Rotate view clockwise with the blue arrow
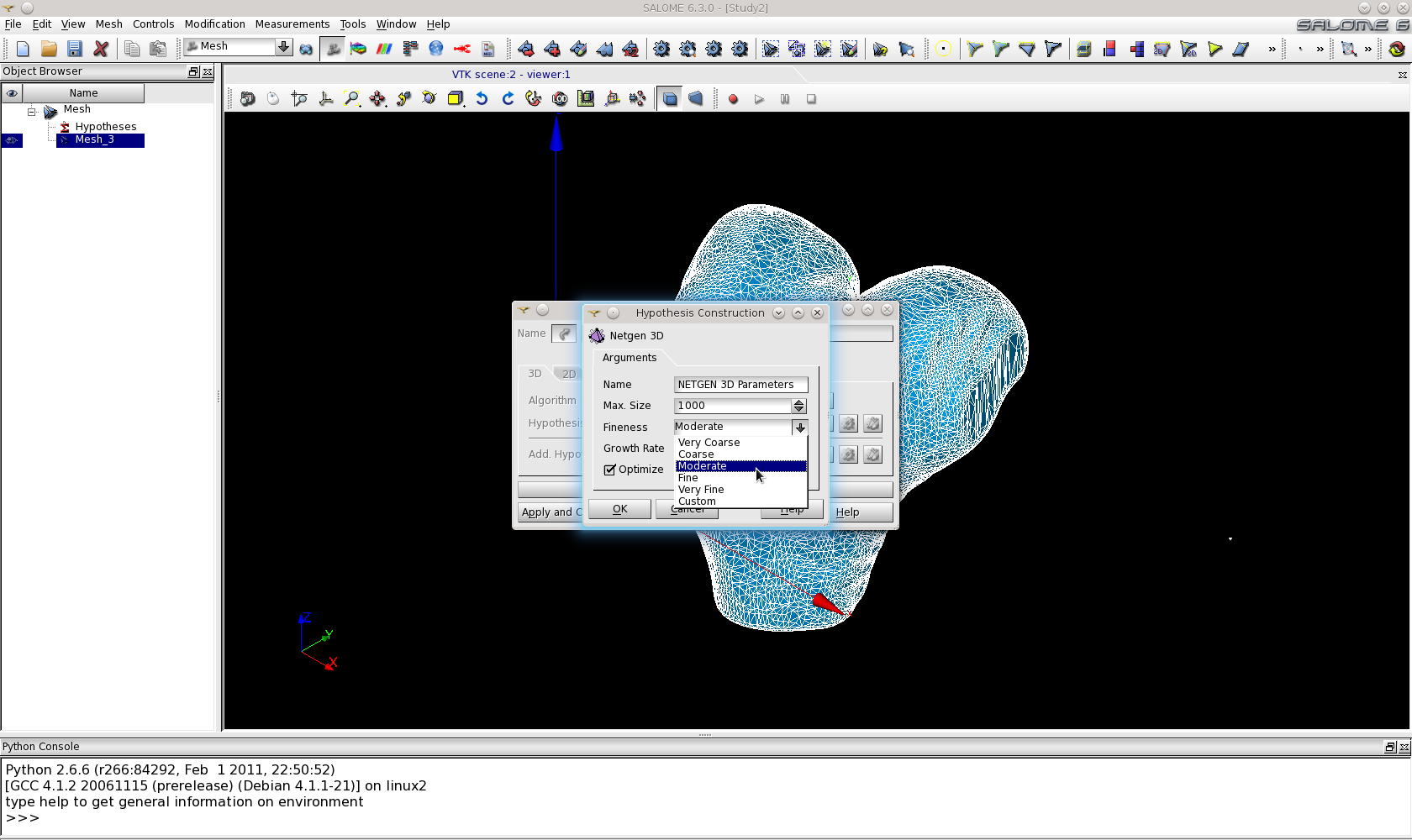Screen dimensions: 1412x840 point(508,99)
